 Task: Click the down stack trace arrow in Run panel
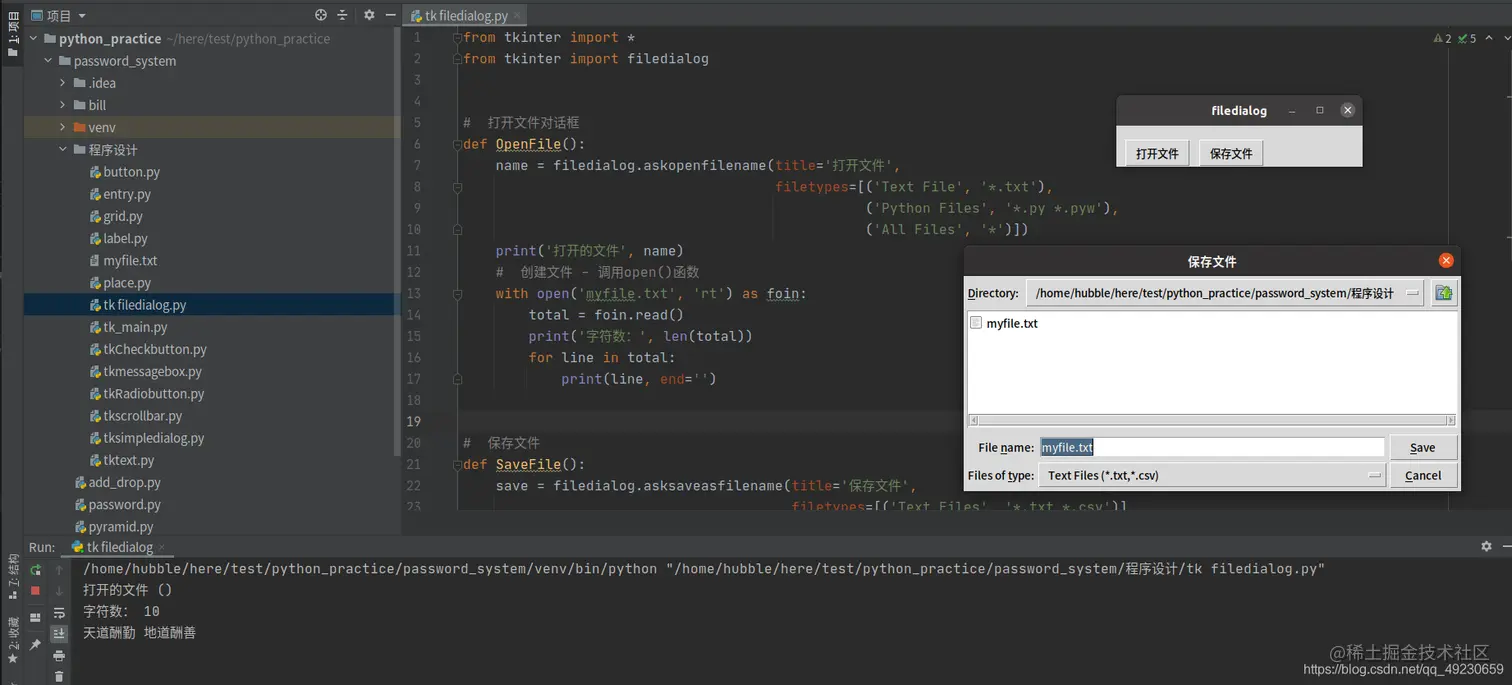(x=59, y=591)
